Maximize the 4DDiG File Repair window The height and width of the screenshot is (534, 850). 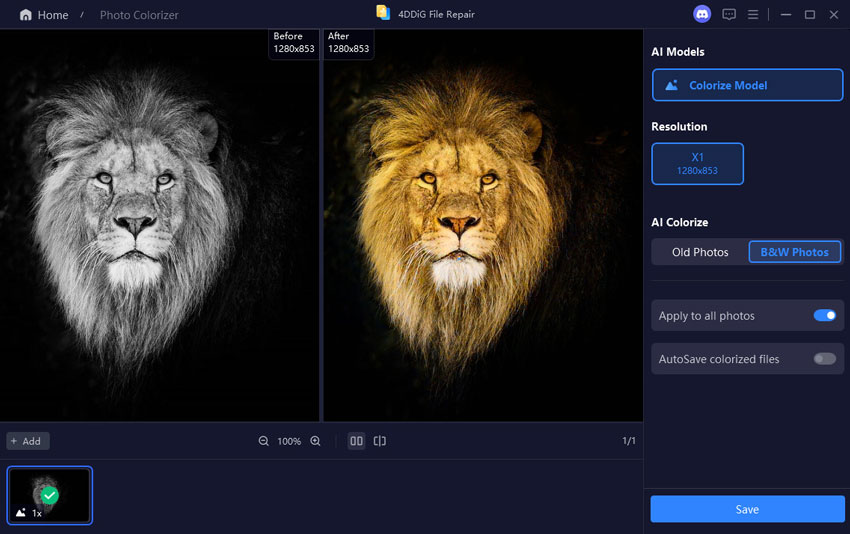pos(809,15)
